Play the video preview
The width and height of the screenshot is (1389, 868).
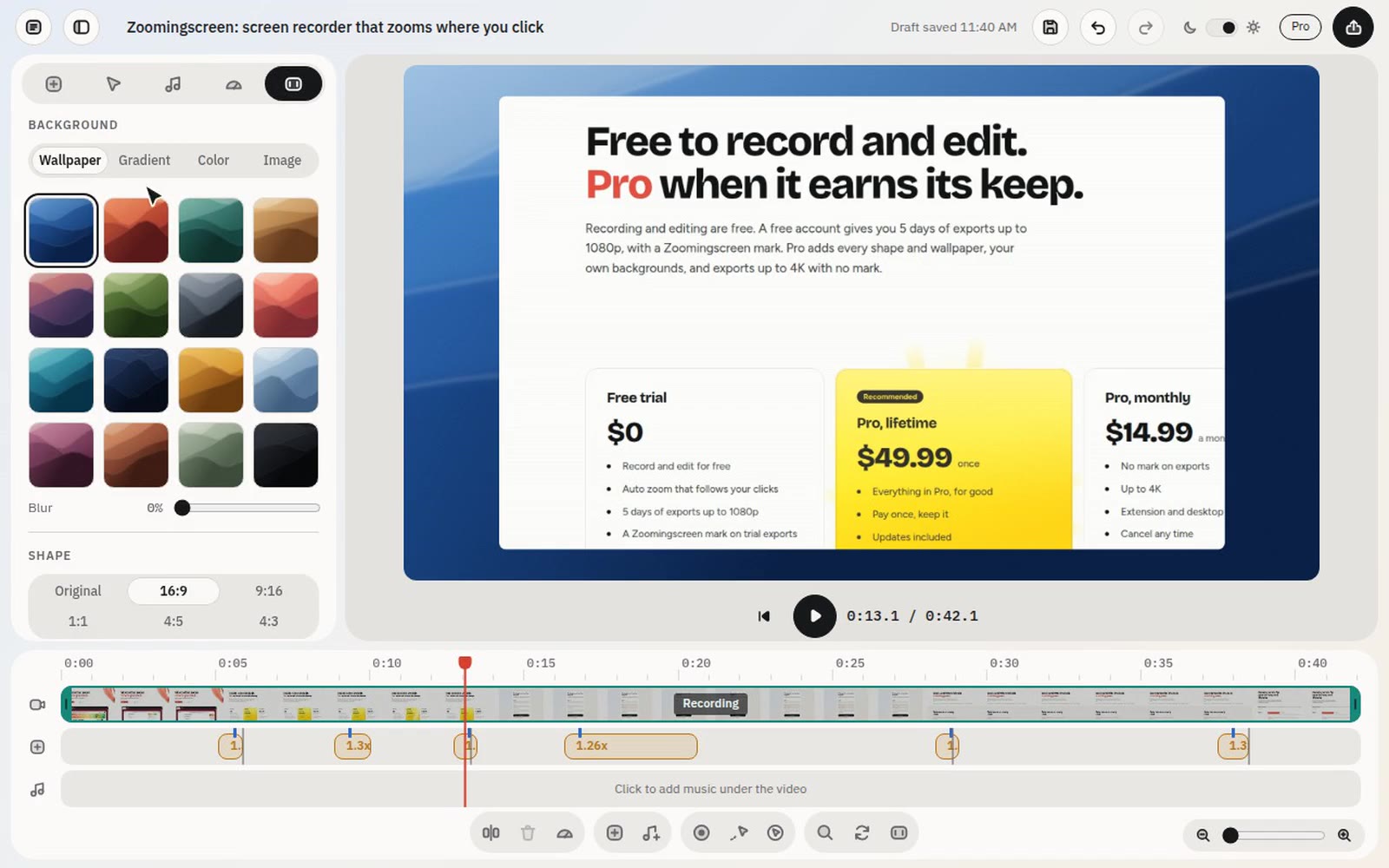[814, 616]
